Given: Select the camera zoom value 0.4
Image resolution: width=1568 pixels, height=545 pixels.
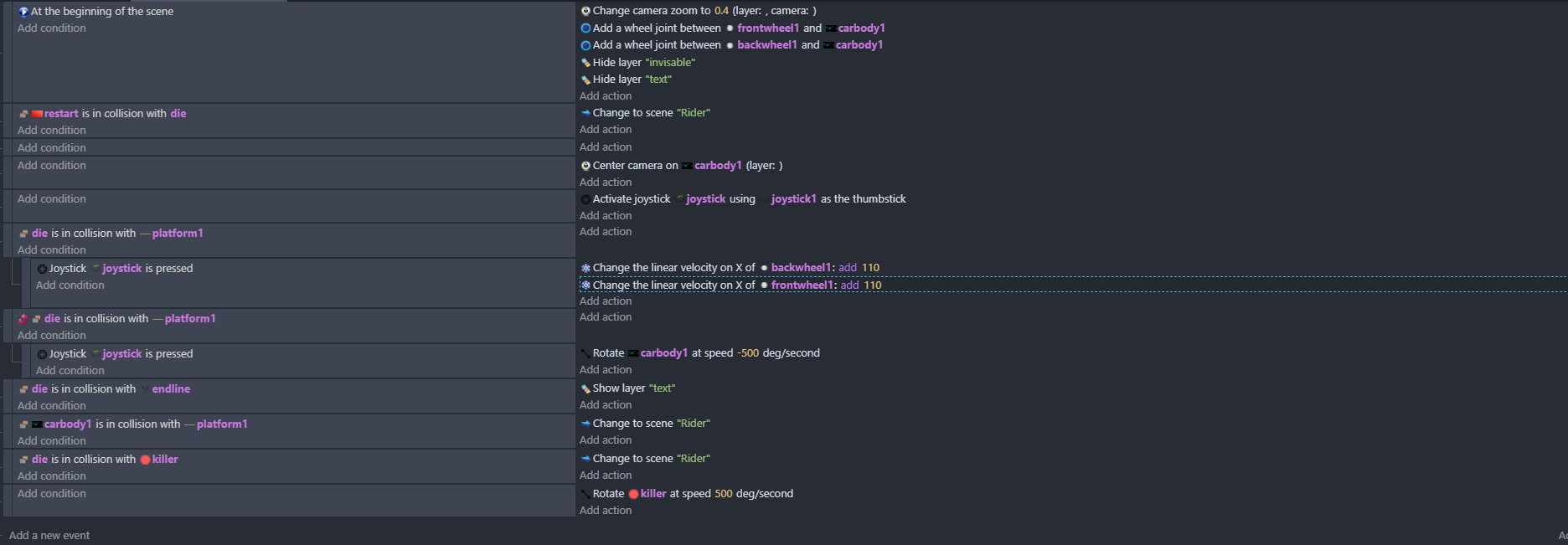Looking at the screenshot, I should tap(721, 11).
